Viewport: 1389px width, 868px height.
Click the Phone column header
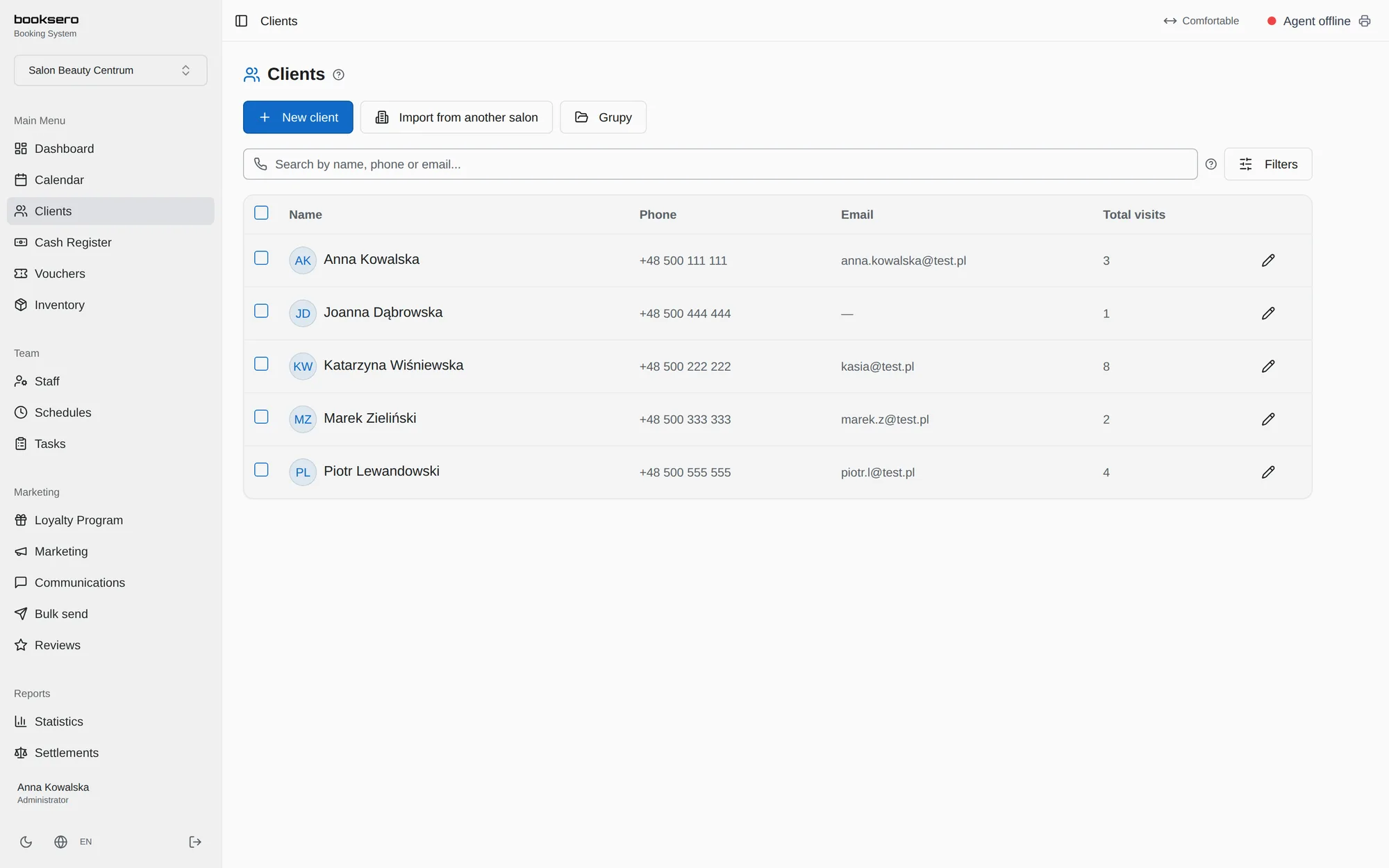658,215
